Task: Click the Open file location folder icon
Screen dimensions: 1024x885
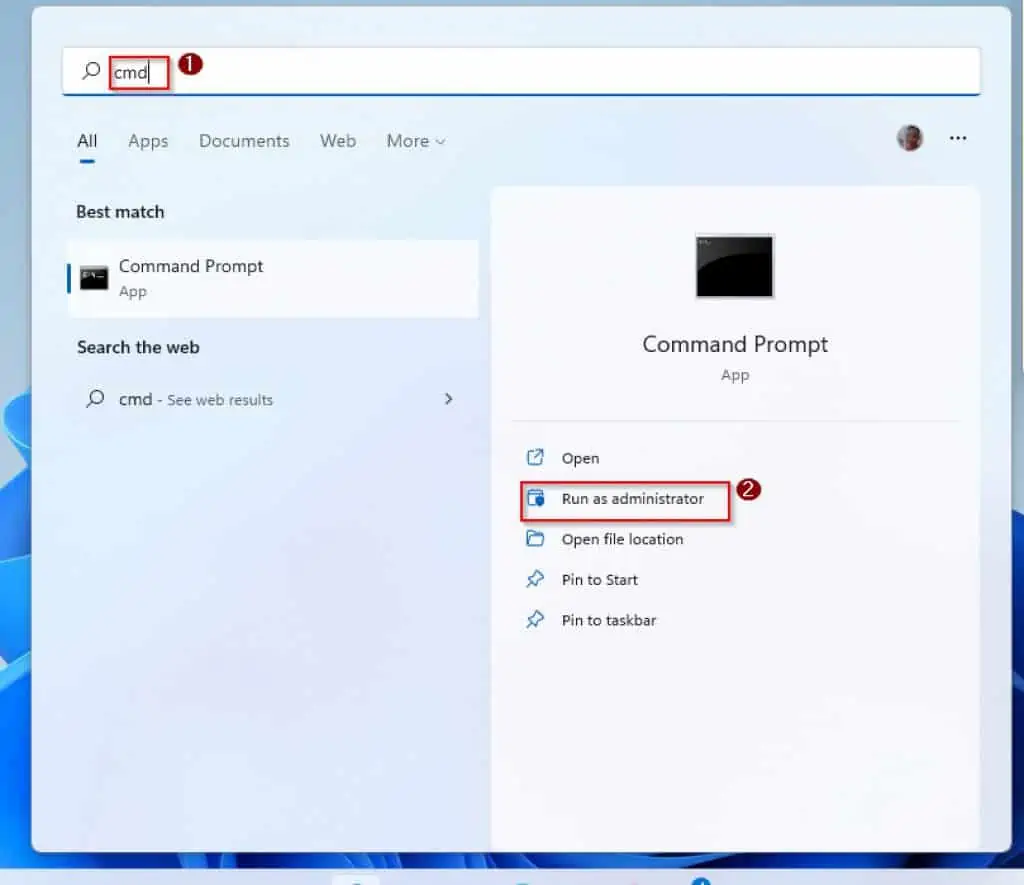Action: (x=534, y=539)
